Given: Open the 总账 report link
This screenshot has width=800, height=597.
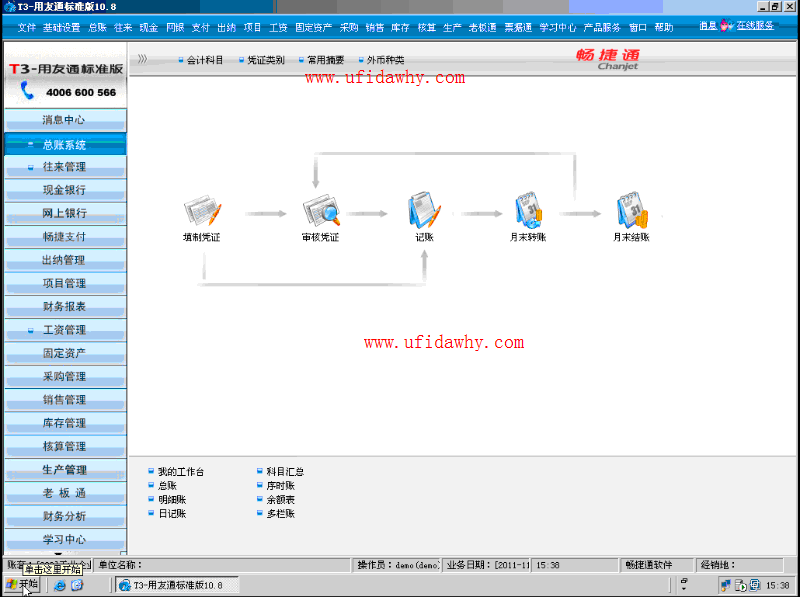Looking at the screenshot, I should pos(167,486).
